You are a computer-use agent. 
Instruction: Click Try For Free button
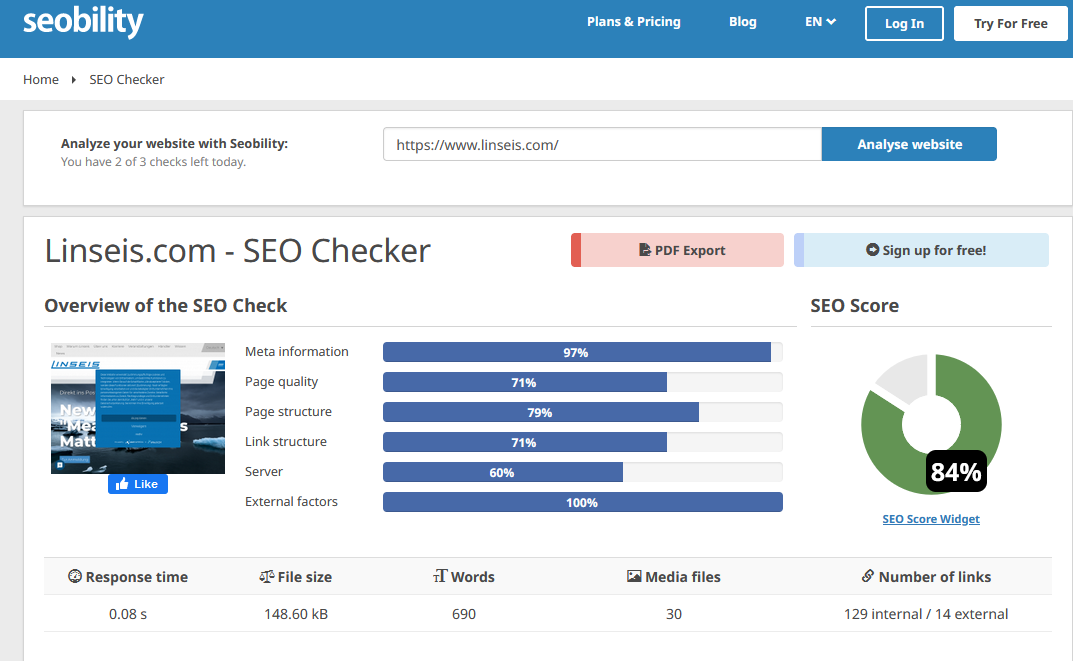(1011, 23)
